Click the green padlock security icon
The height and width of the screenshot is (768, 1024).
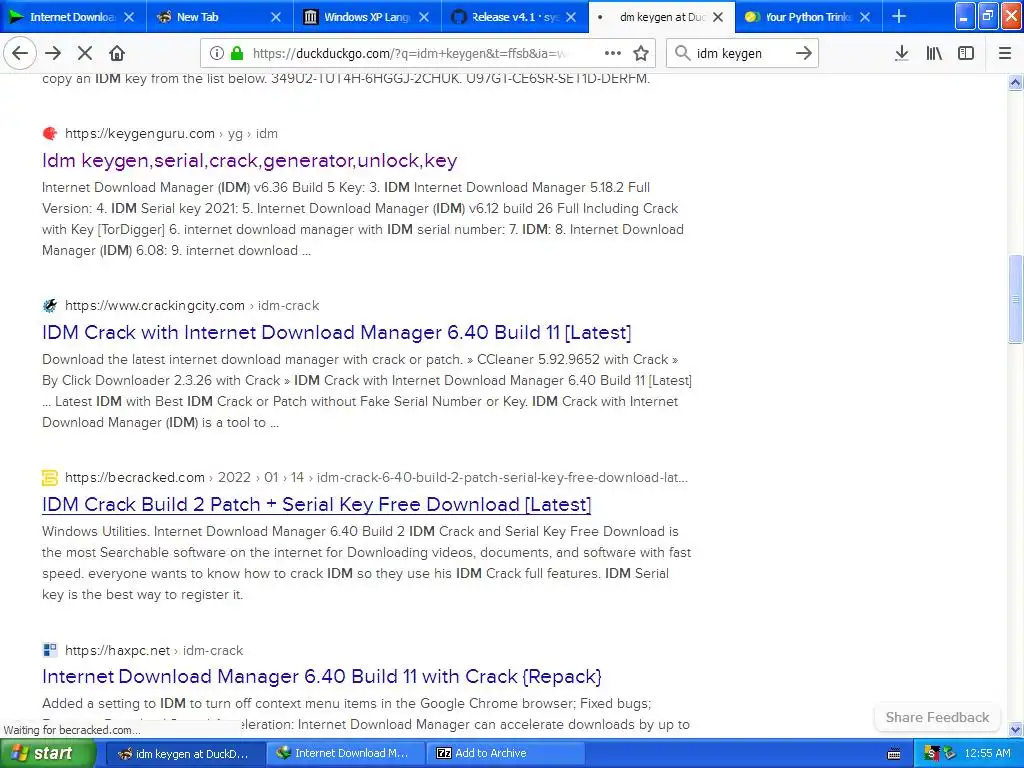tap(237, 53)
